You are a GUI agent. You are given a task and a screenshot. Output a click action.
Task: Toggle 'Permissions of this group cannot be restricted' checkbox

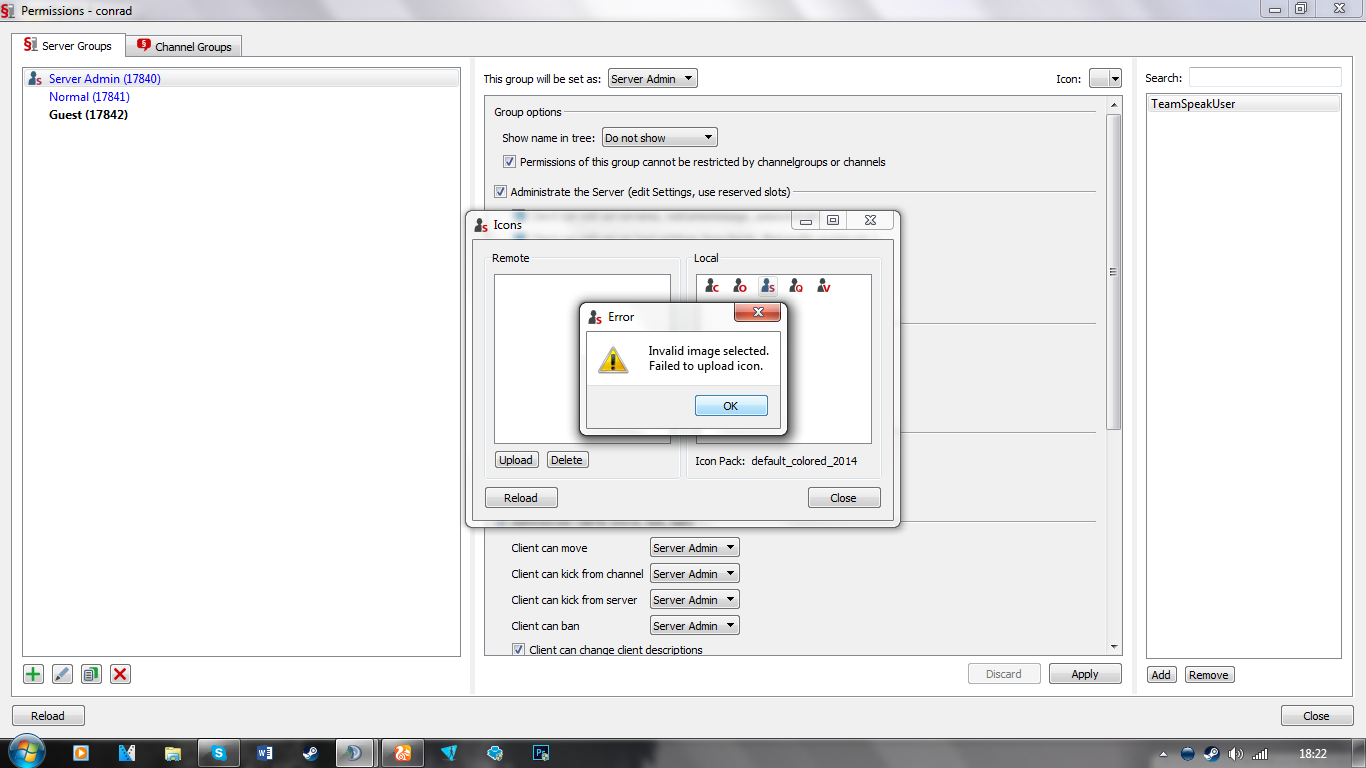[x=510, y=162]
